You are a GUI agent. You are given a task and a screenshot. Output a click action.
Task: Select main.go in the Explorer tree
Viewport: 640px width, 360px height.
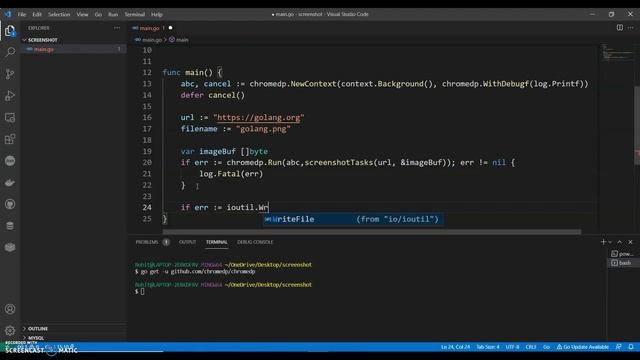click(73, 49)
